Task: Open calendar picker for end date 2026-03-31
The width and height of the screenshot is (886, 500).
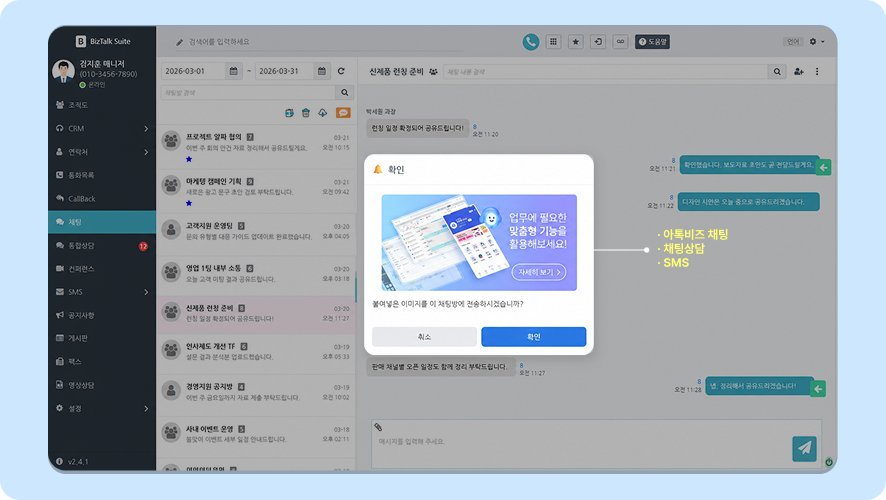Action: pos(322,71)
